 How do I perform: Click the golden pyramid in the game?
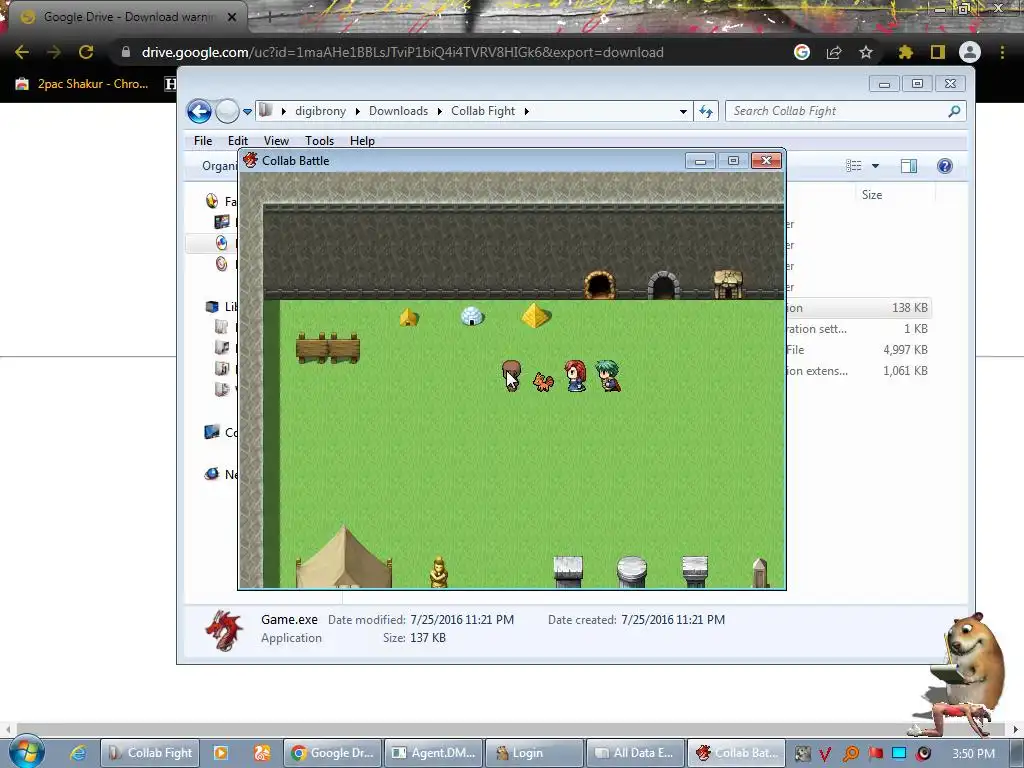click(536, 315)
